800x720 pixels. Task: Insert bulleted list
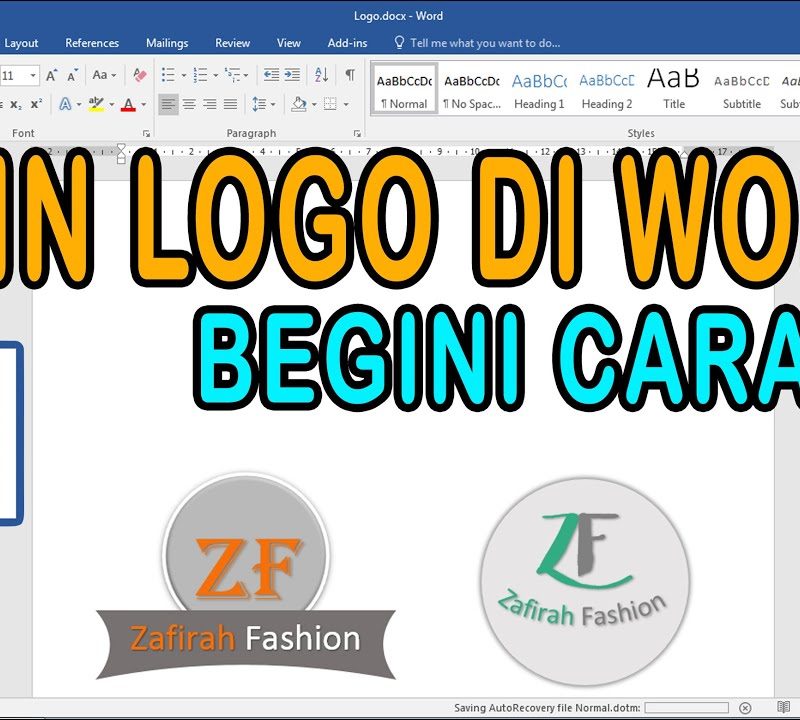(168, 75)
